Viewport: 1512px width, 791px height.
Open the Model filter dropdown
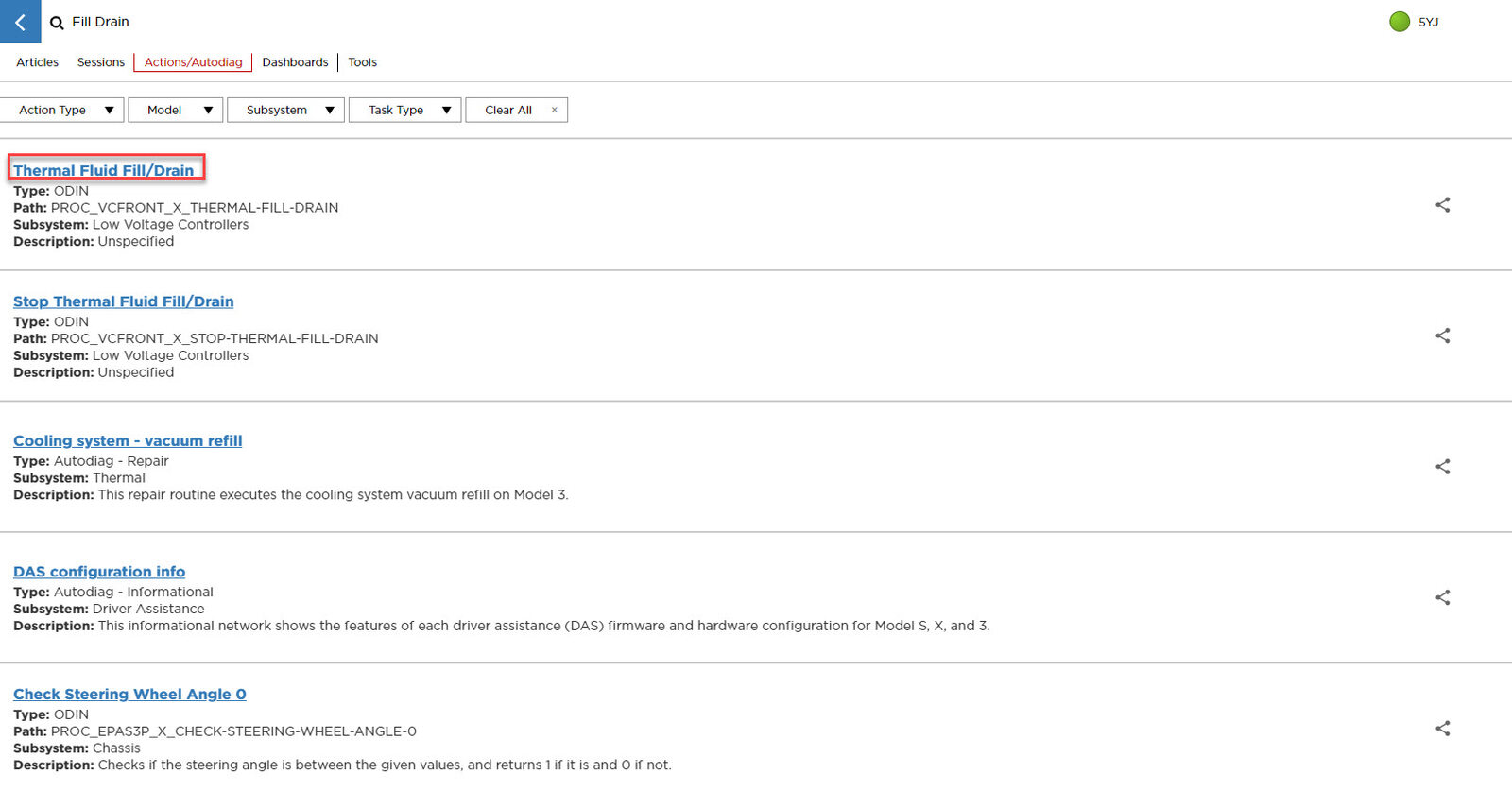click(176, 111)
